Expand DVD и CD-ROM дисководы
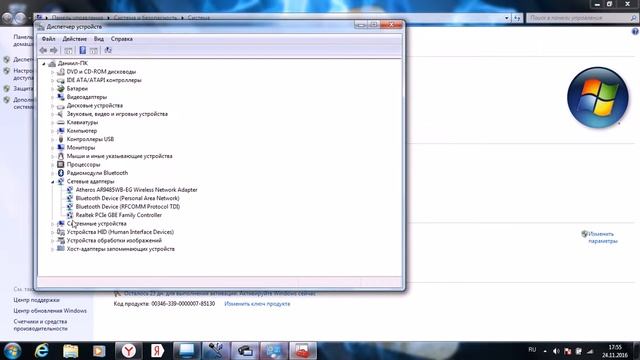Screen dimensions: 640x360 (52, 72)
